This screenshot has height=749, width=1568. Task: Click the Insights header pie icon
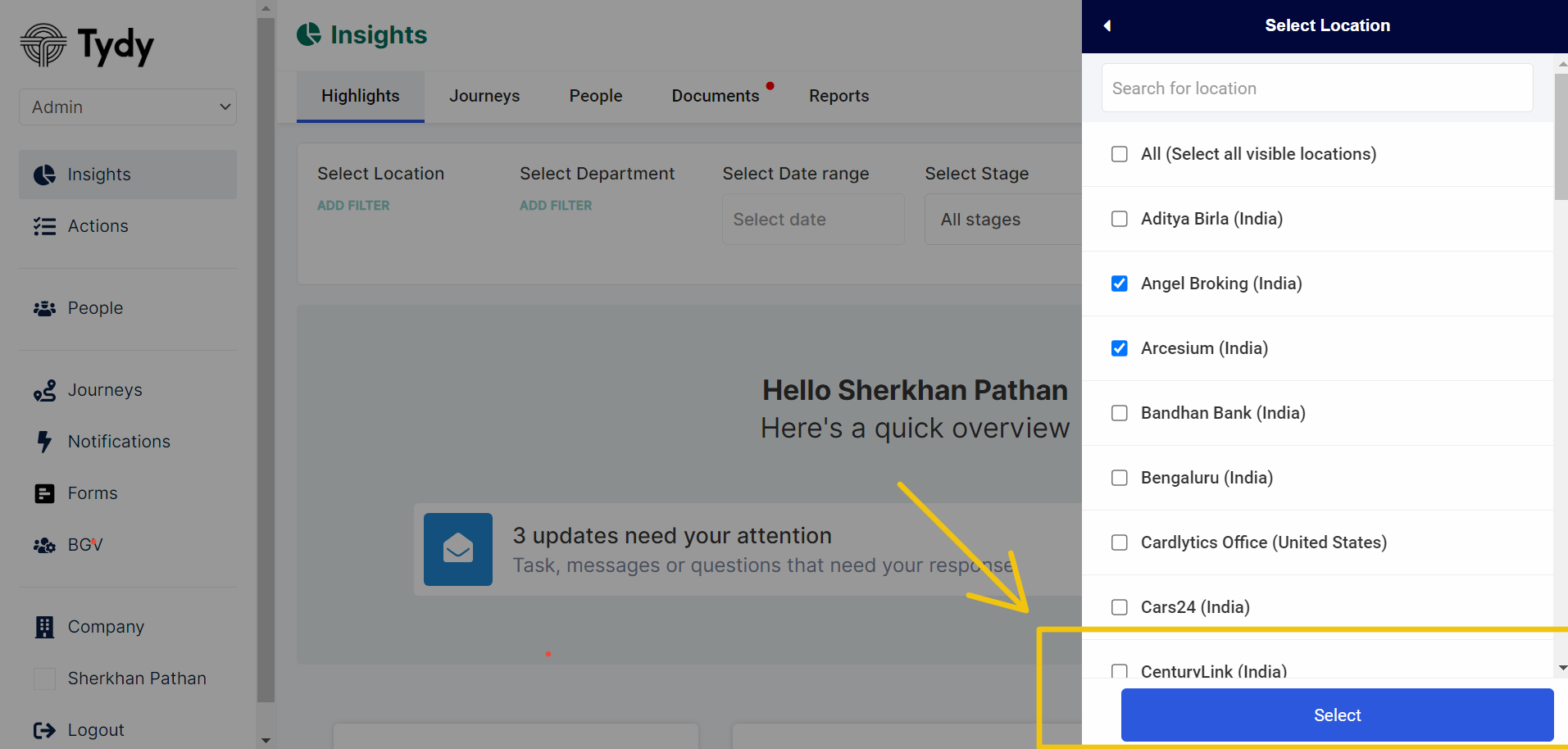pos(309,34)
